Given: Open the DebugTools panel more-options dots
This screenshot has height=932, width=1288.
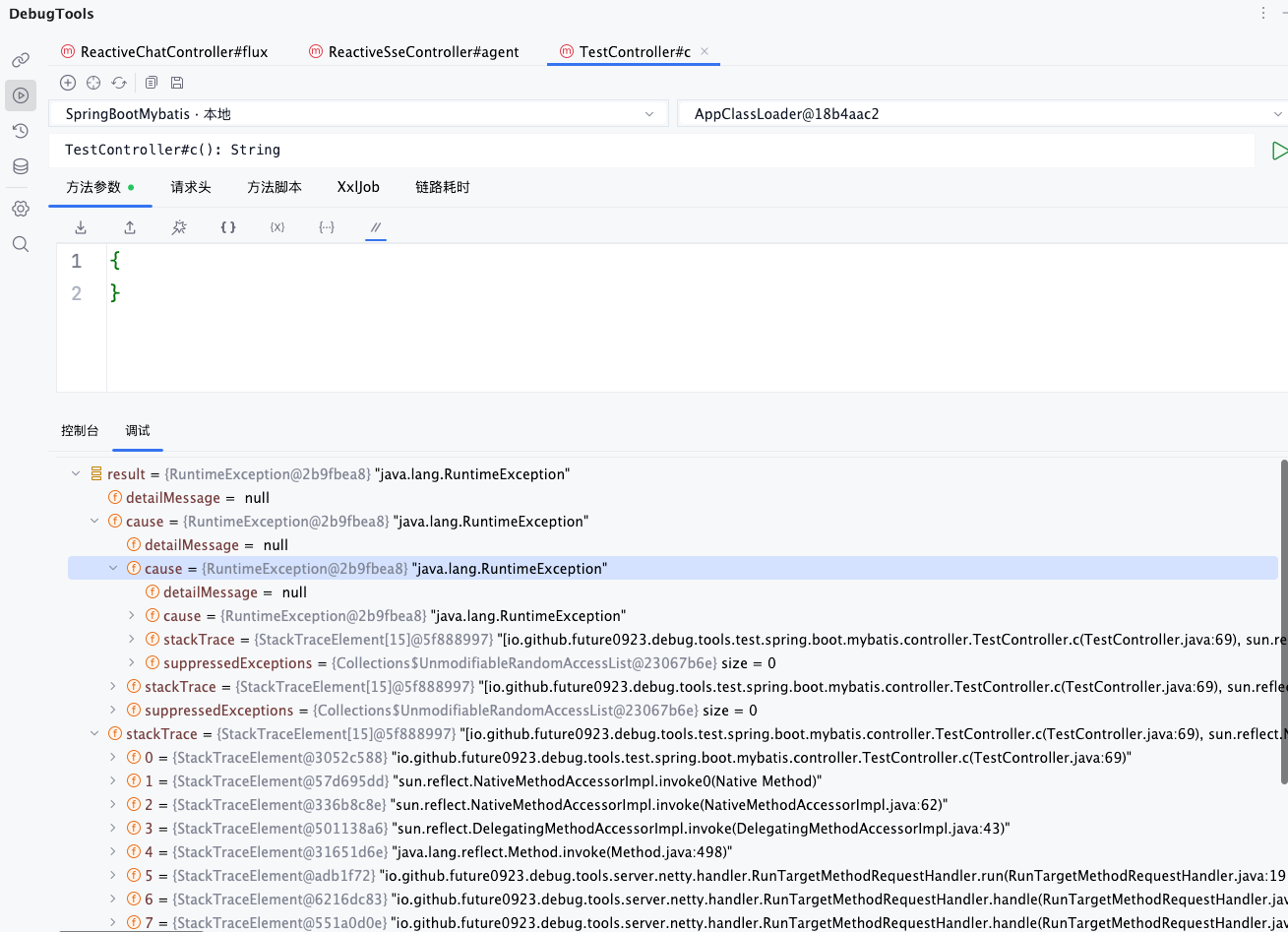Looking at the screenshot, I should click(x=1263, y=13).
